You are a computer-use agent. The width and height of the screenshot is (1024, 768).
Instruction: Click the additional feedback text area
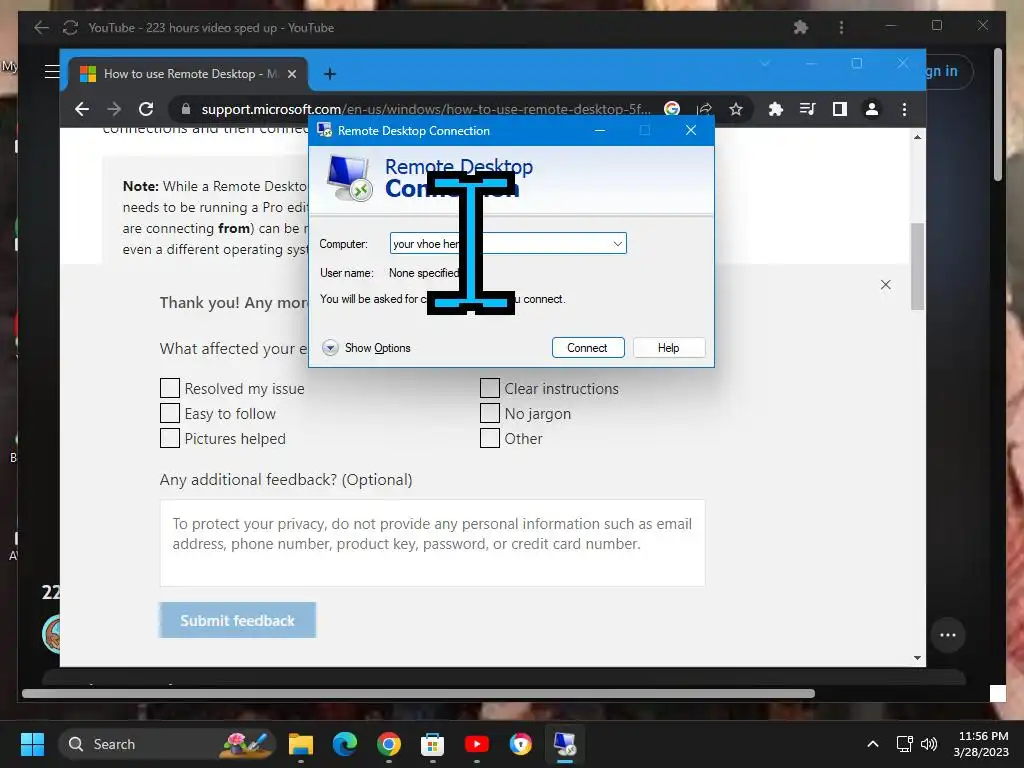click(432, 543)
